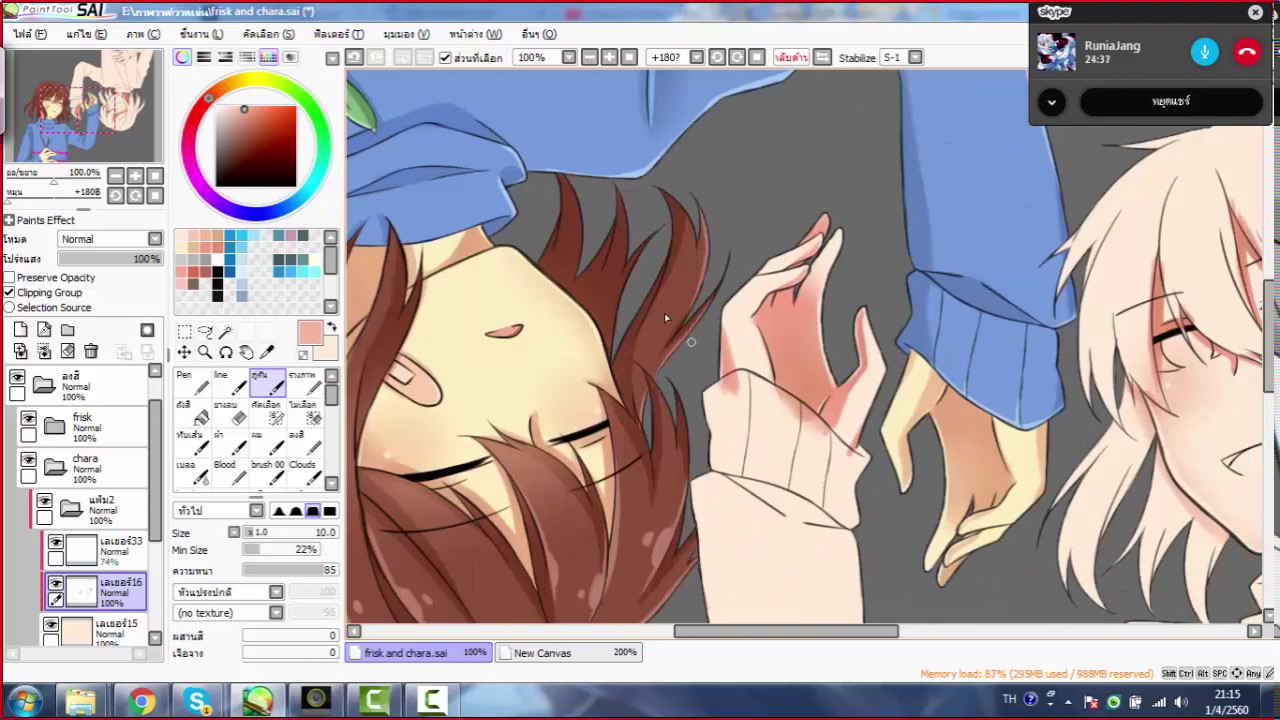Zoom in with toolbar plus button
The width and height of the screenshot is (1280, 720).
click(x=609, y=57)
